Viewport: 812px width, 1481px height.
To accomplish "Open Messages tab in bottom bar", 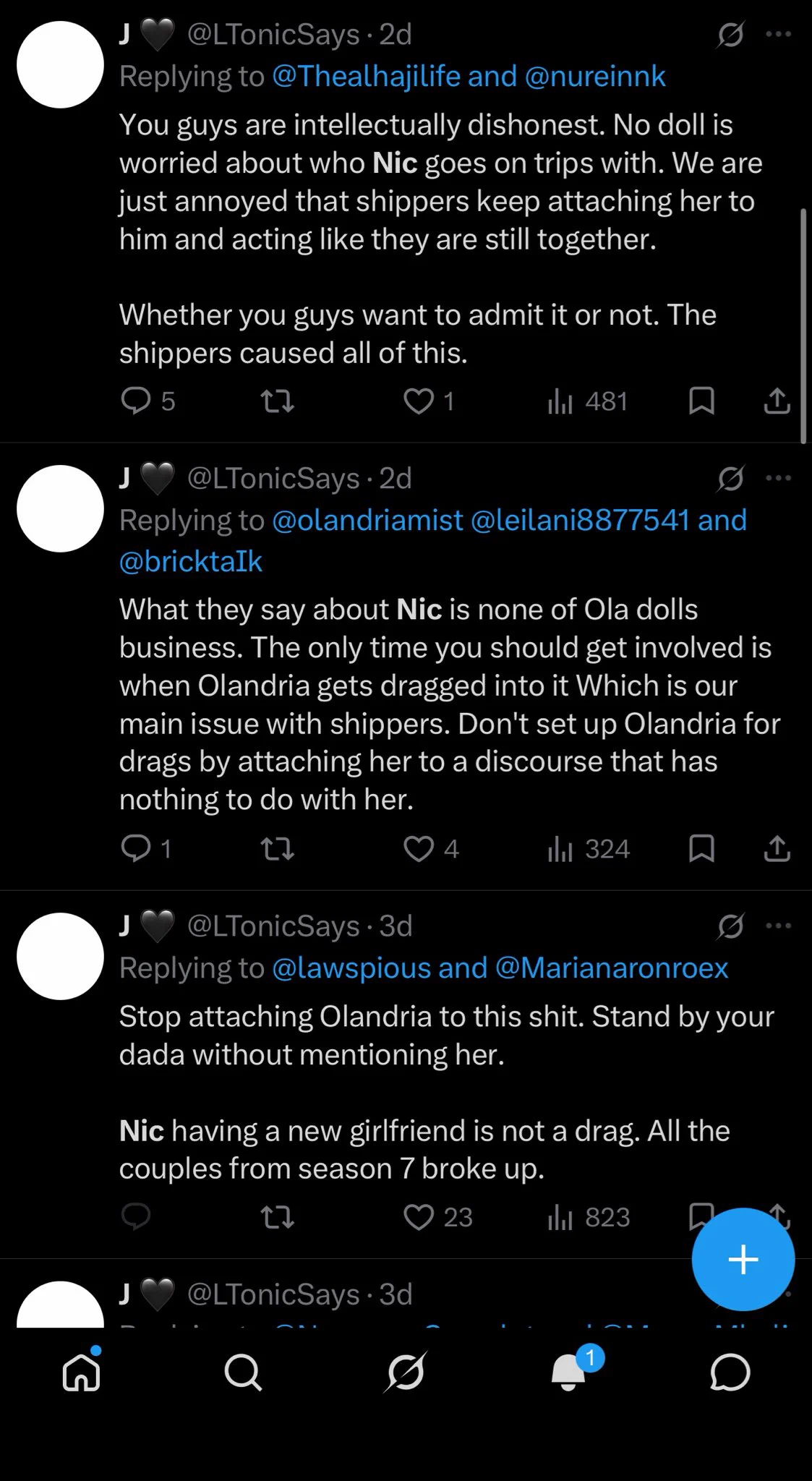I will [730, 1372].
